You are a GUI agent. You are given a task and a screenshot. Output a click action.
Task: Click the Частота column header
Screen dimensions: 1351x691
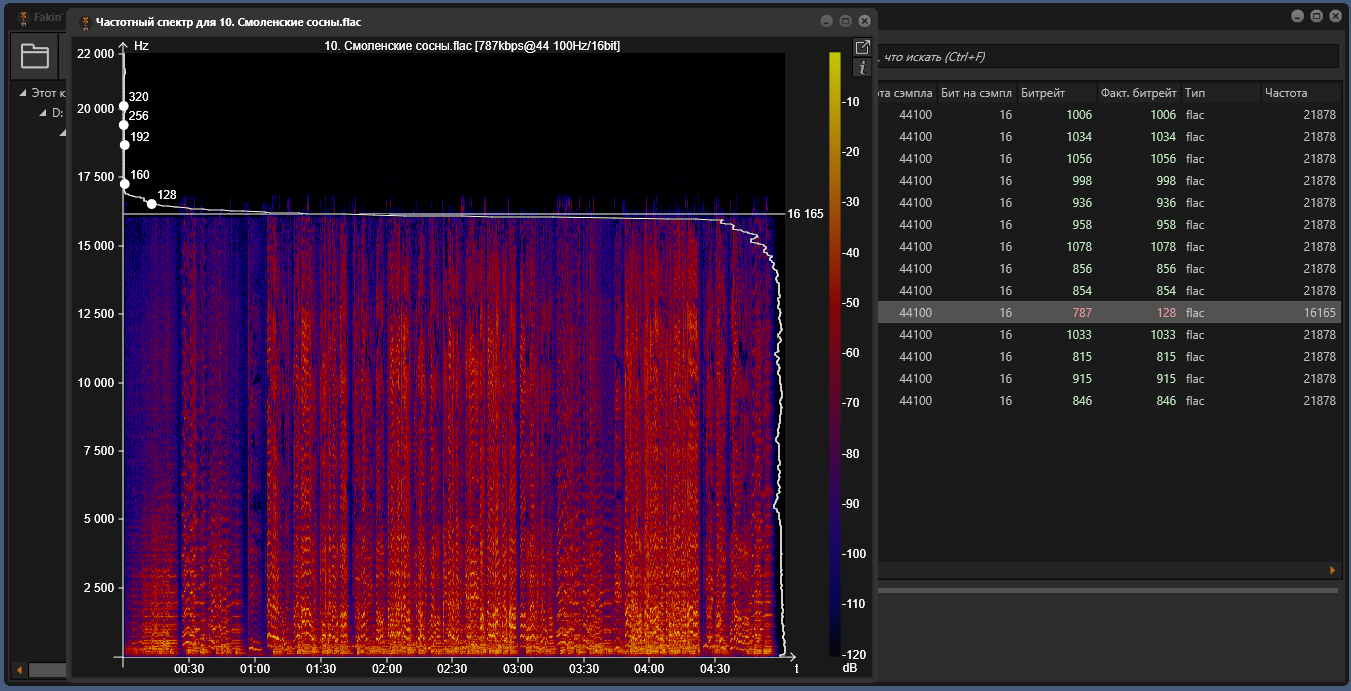pos(1299,93)
